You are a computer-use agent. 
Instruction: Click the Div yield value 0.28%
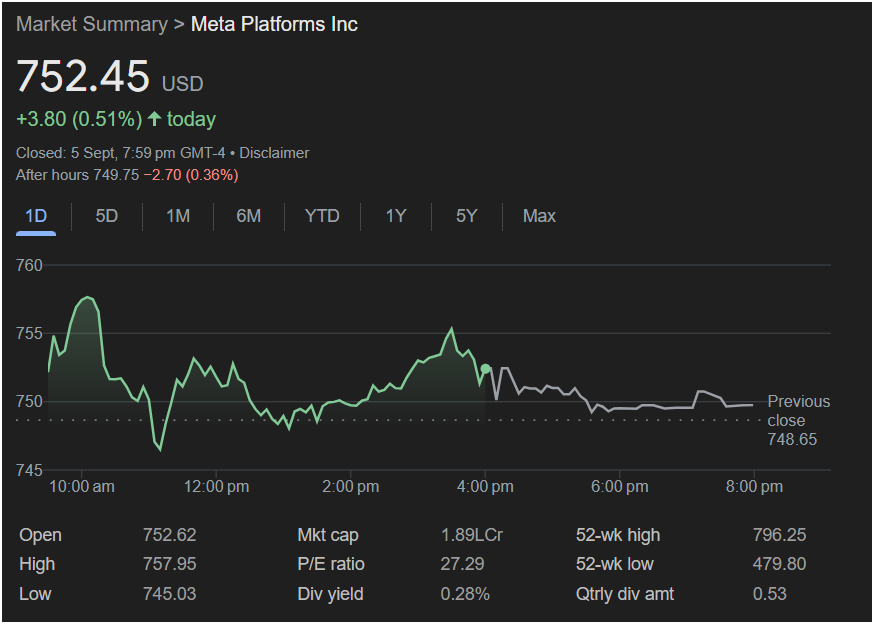(465, 594)
